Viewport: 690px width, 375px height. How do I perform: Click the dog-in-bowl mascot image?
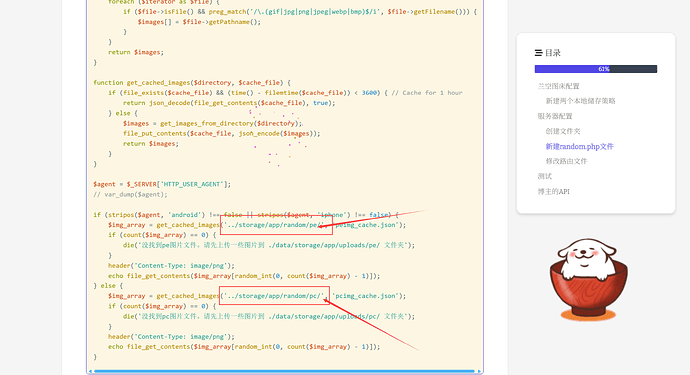click(x=588, y=279)
